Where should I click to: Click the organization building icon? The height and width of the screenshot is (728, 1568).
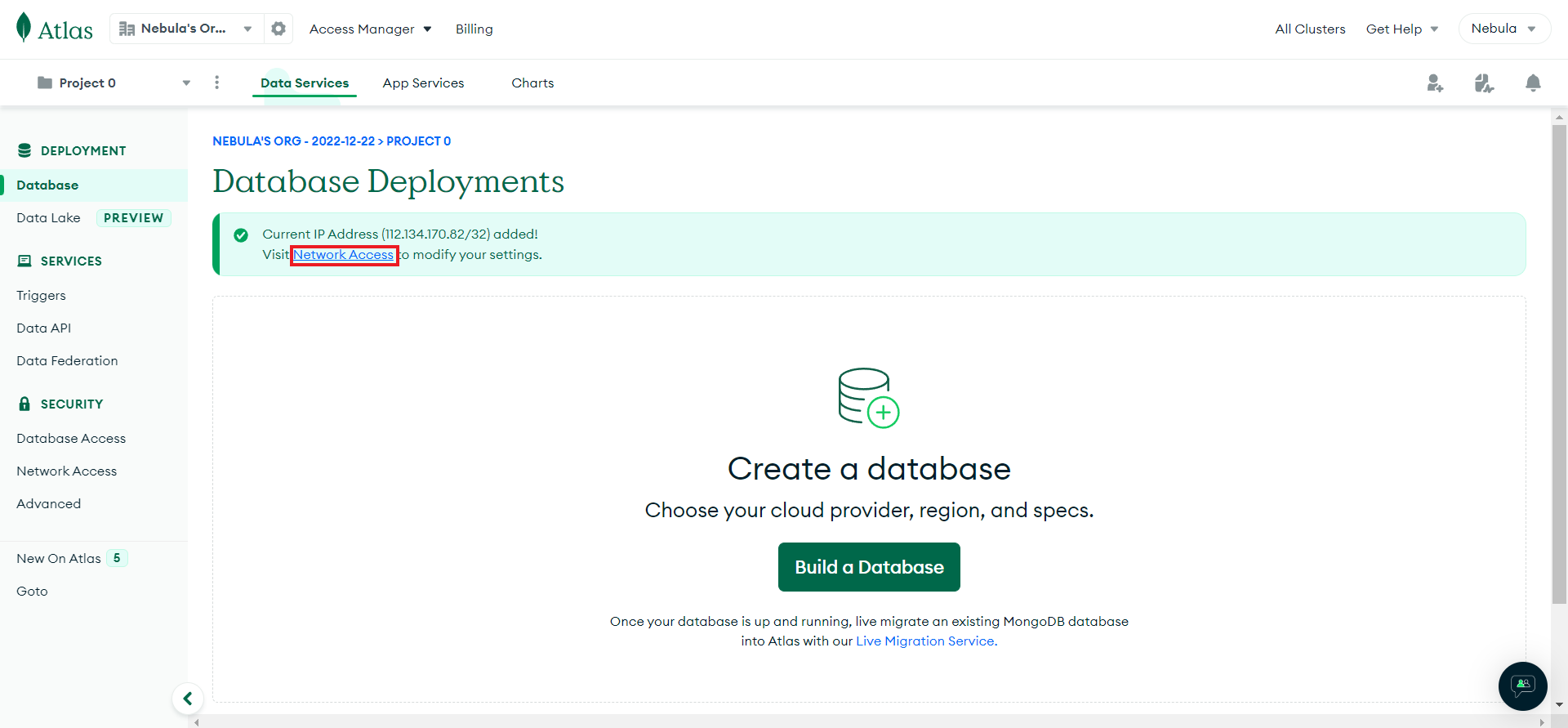(127, 29)
